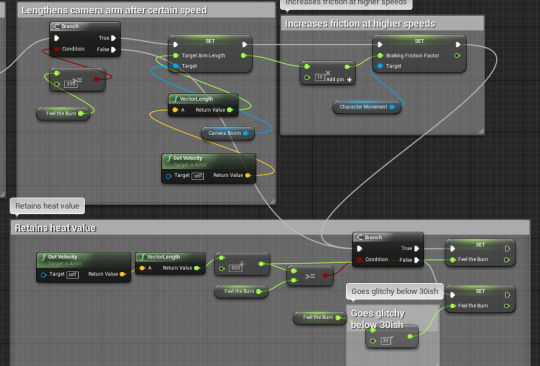Click the resize corner handle of the friction comment
This screenshot has width=540, height=366.
point(480,131)
